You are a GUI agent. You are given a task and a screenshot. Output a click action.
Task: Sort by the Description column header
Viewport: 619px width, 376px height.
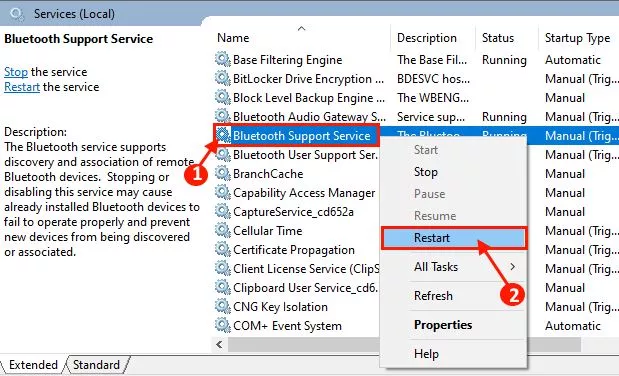click(427, 38)
